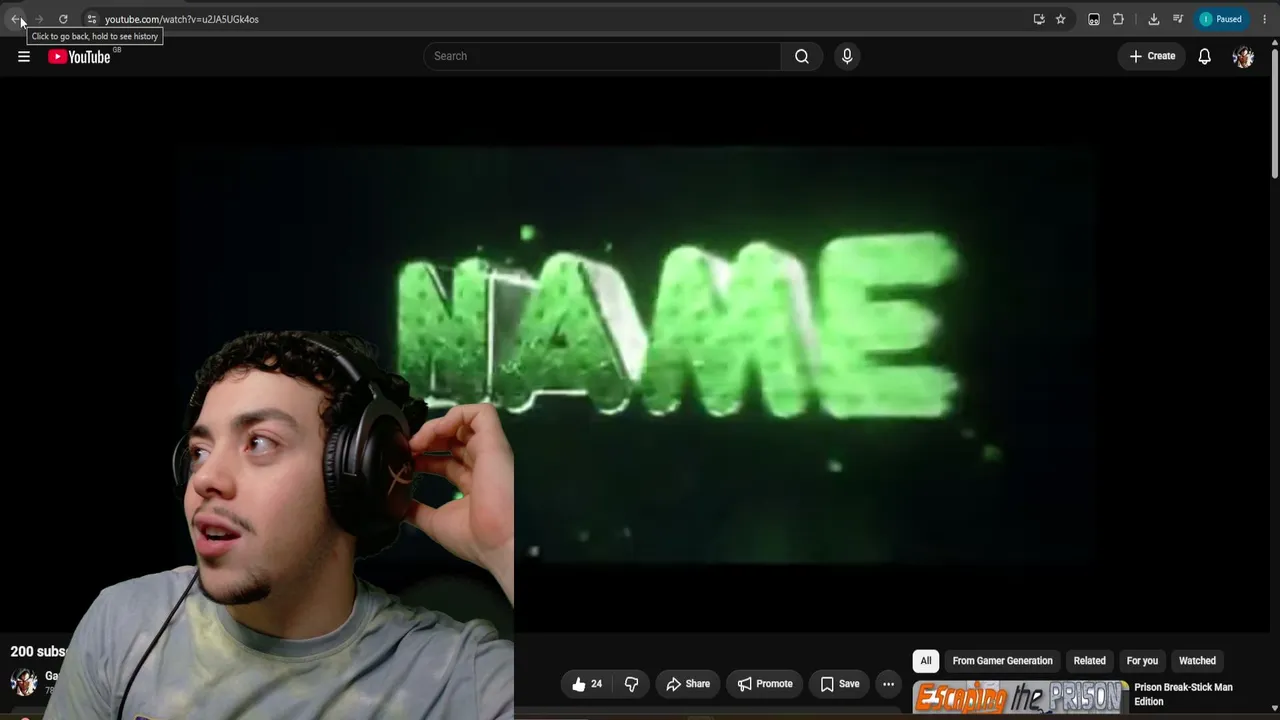View site information icon in address bar
Viewport: 1280px width, 720px height.
tap(91, 19)
